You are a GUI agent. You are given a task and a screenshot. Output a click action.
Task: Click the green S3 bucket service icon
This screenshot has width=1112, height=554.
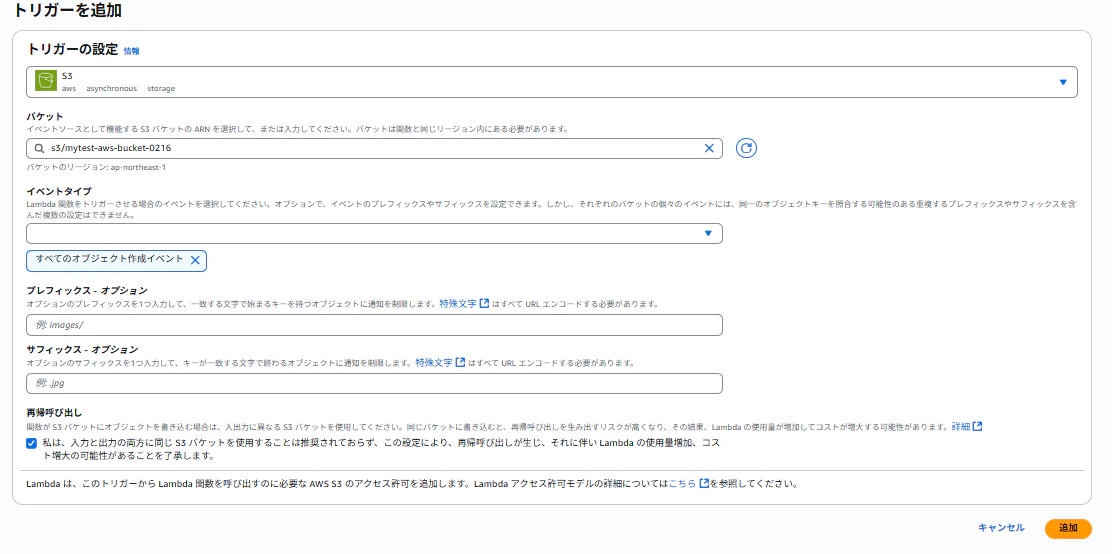(45, 82)
